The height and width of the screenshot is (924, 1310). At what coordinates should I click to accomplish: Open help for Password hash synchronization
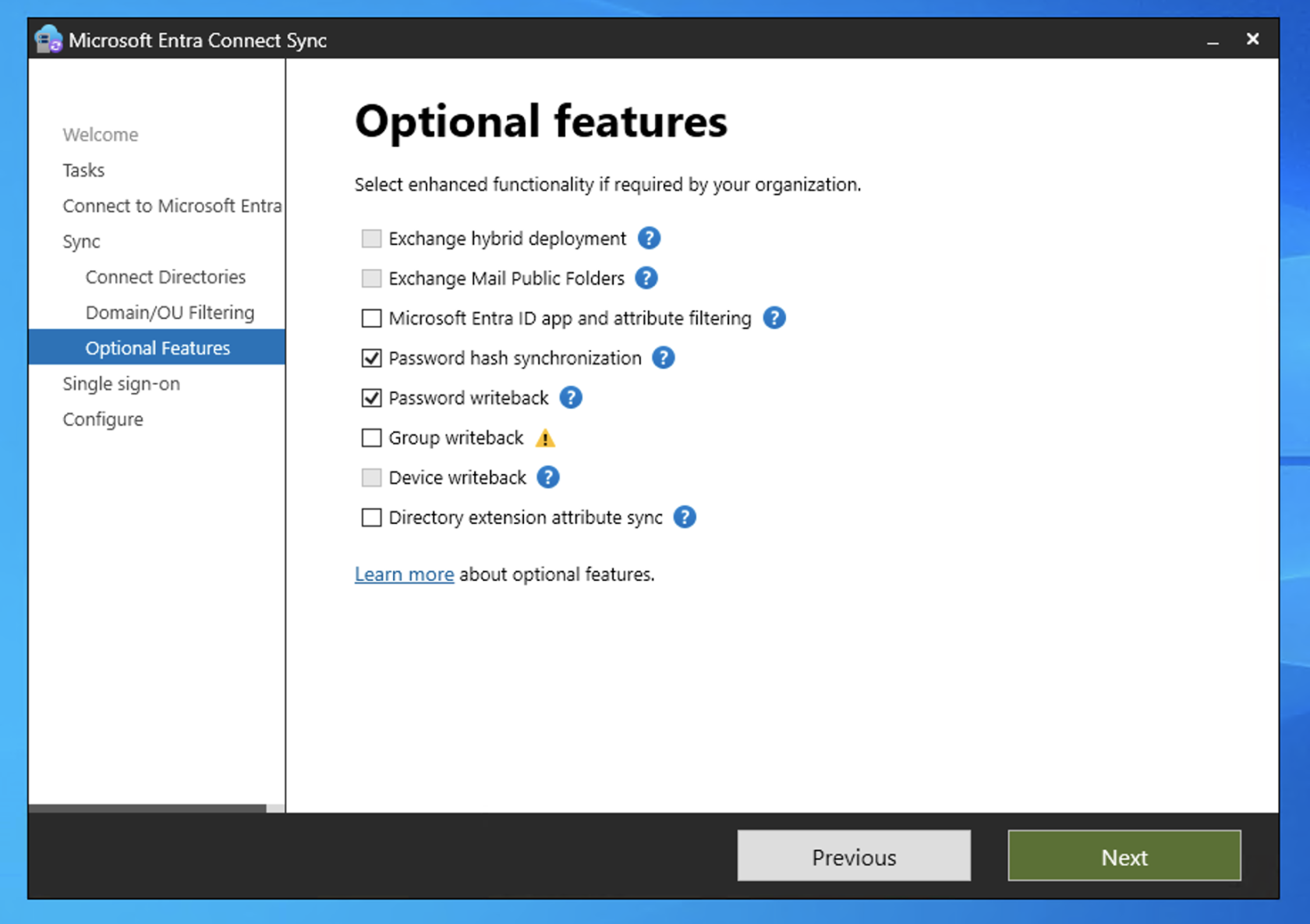click(x=663, y=357)
